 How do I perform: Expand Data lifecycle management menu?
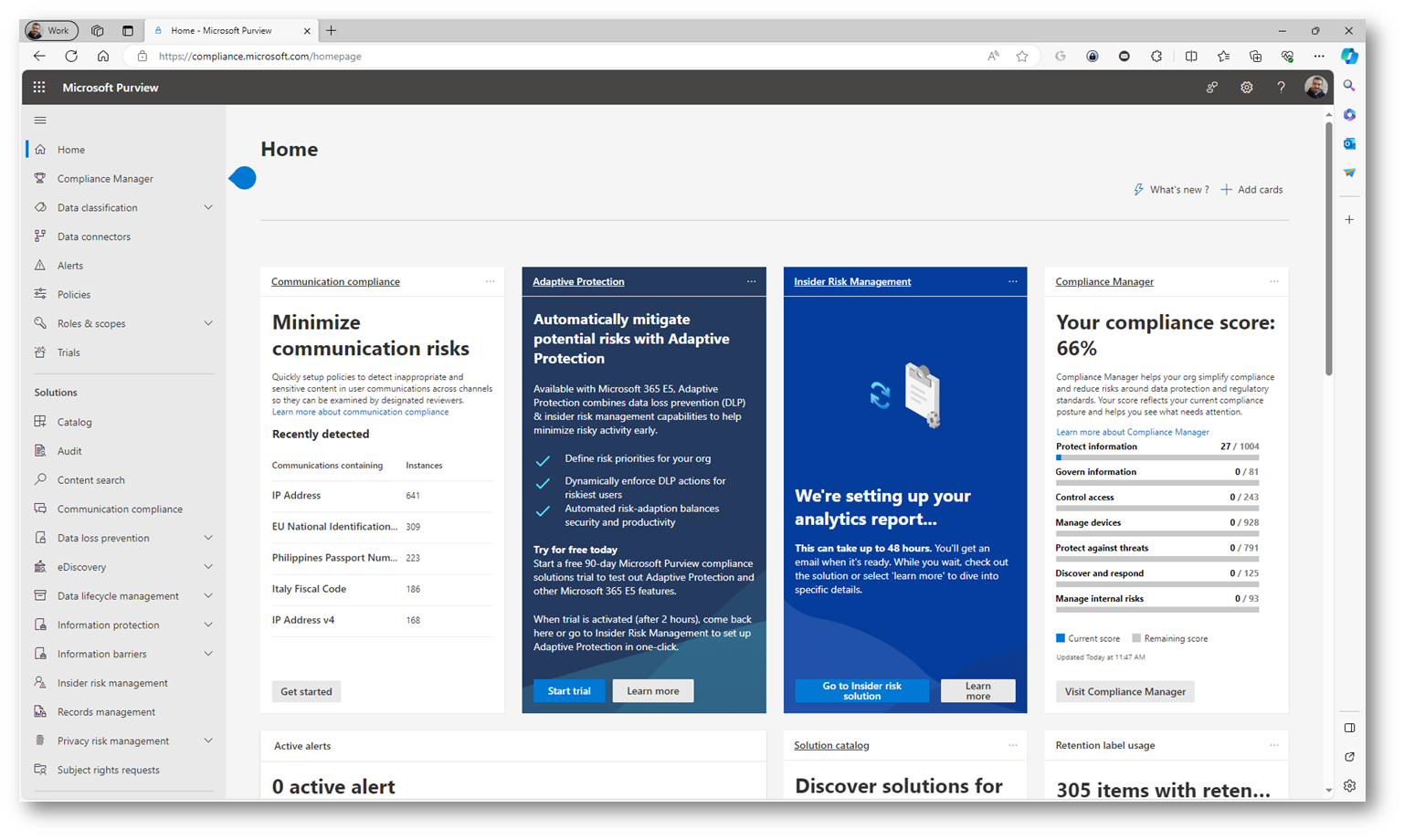tap(208, 595)
